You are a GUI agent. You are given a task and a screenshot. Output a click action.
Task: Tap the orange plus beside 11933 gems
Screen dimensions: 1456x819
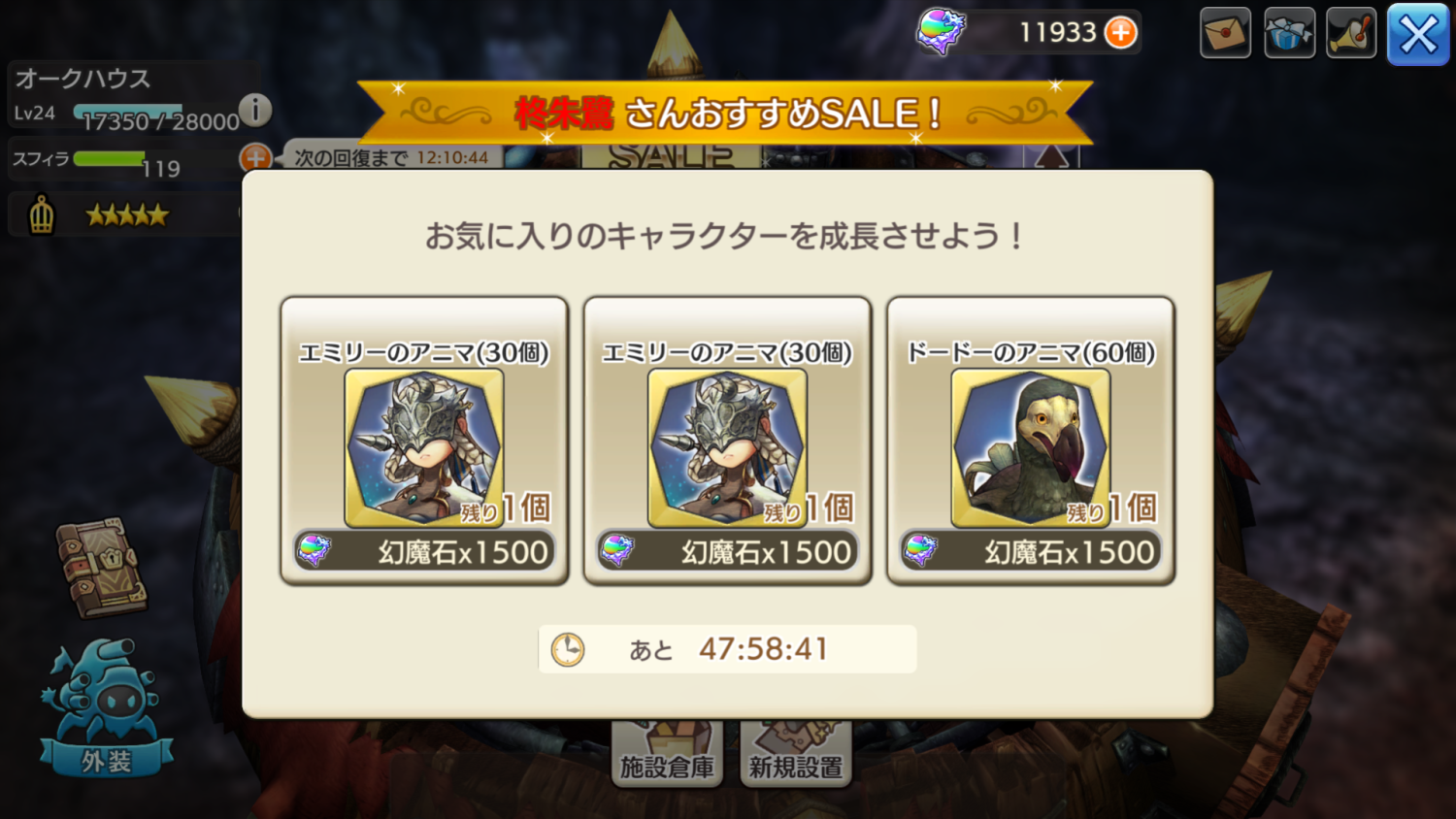tap(1121, 33)
